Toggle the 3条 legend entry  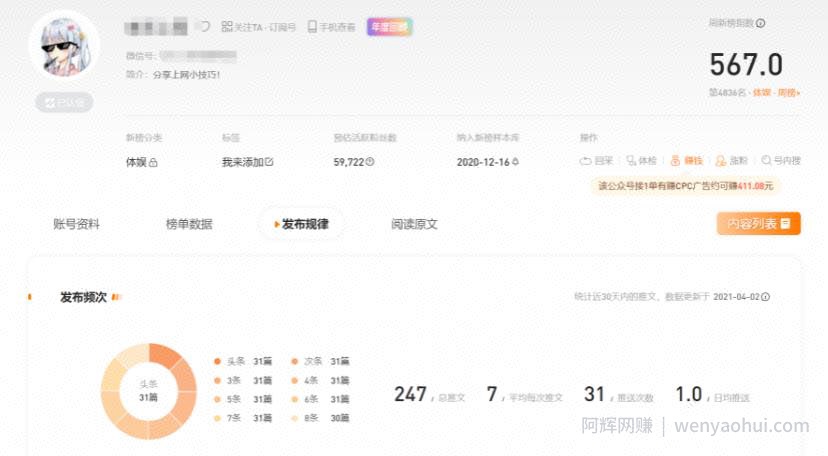[x=243, y=381]
